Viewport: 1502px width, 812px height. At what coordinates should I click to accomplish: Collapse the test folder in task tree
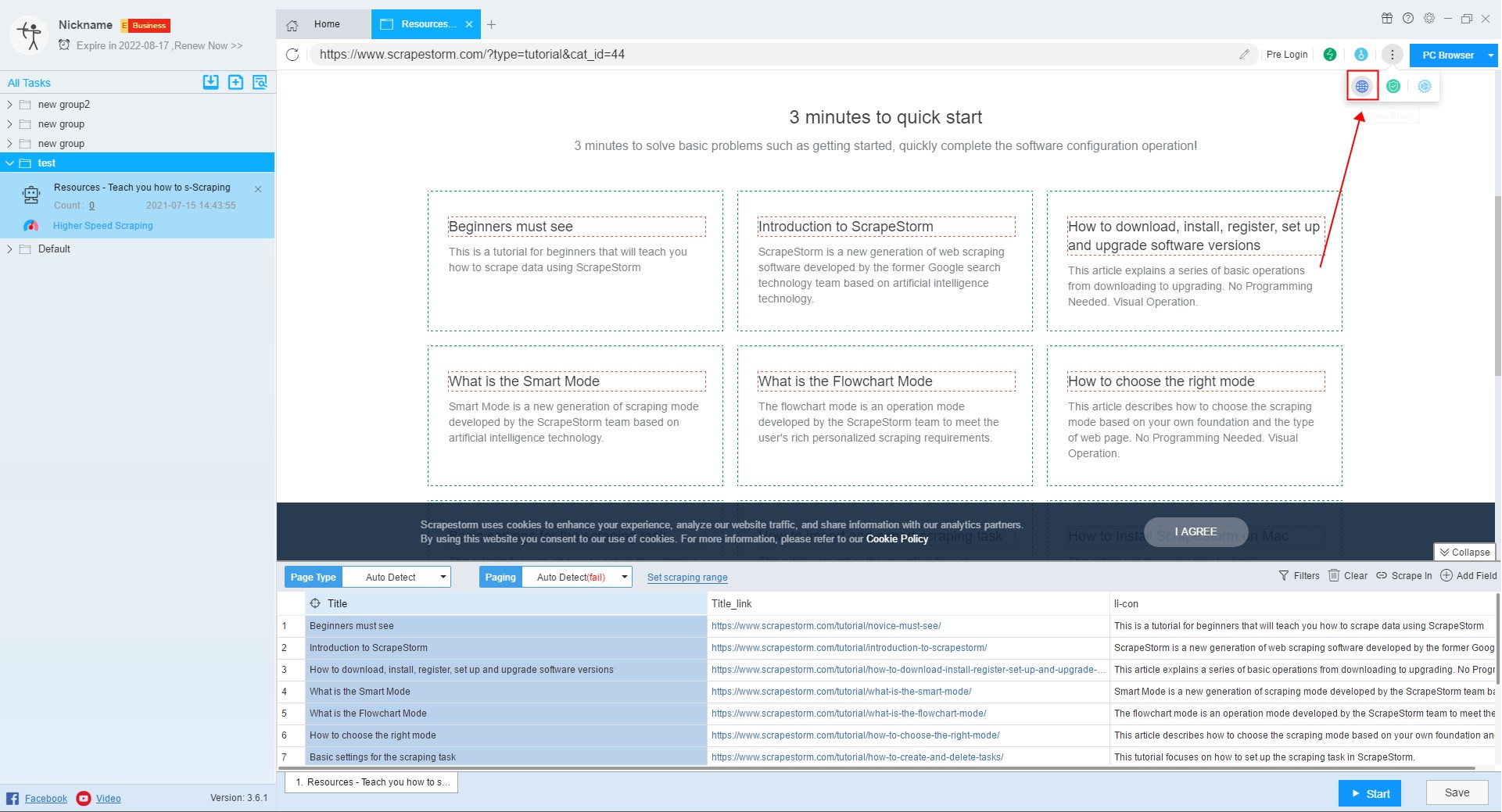coord(9,163)
